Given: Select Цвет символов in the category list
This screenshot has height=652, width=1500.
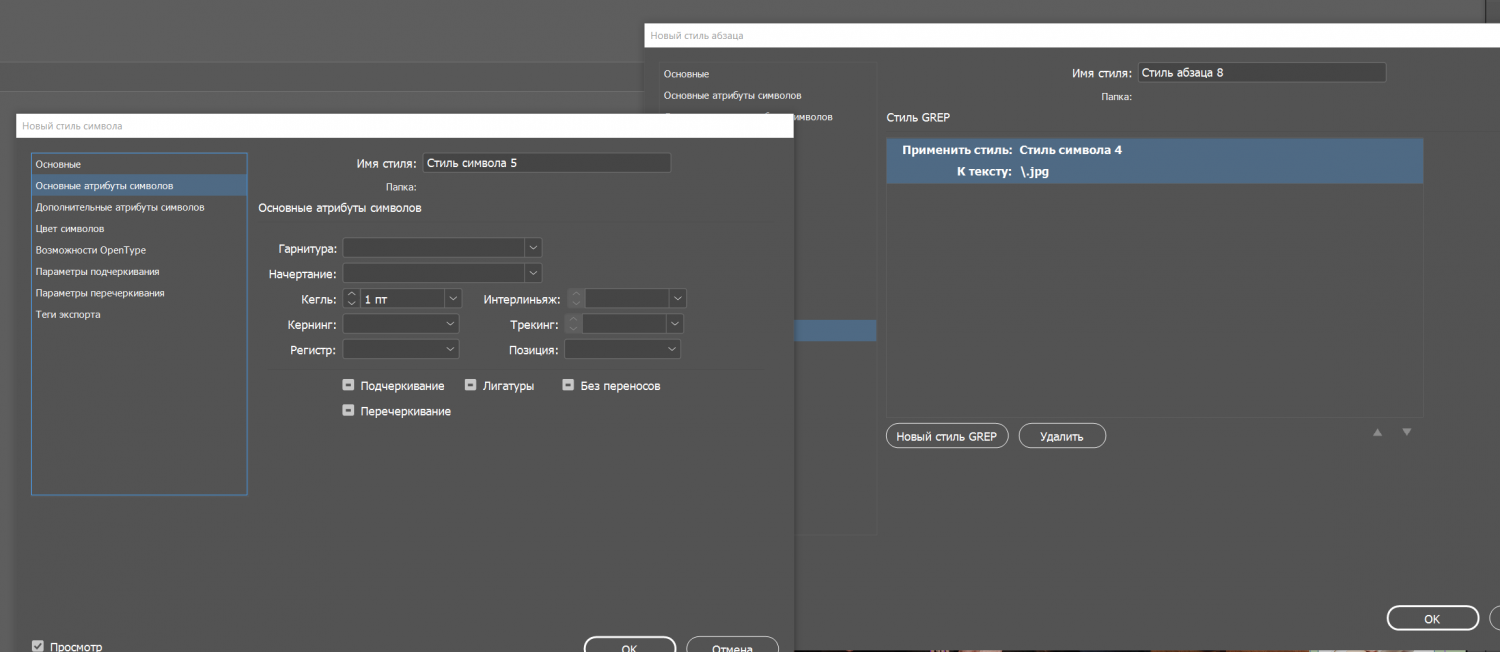Looking at the screenshot, I should pos(70,229).
